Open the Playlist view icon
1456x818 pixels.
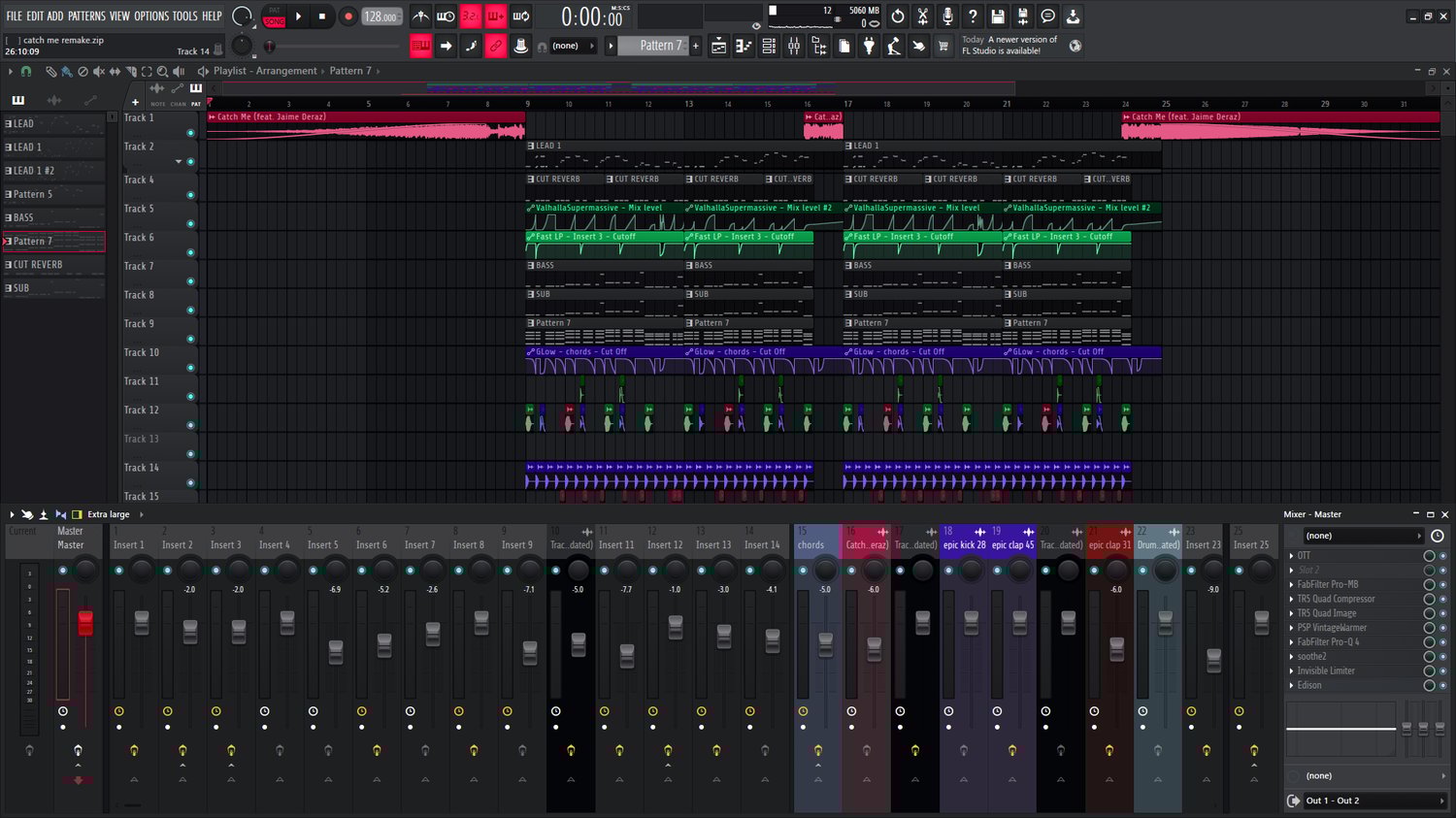click(719, 46)
